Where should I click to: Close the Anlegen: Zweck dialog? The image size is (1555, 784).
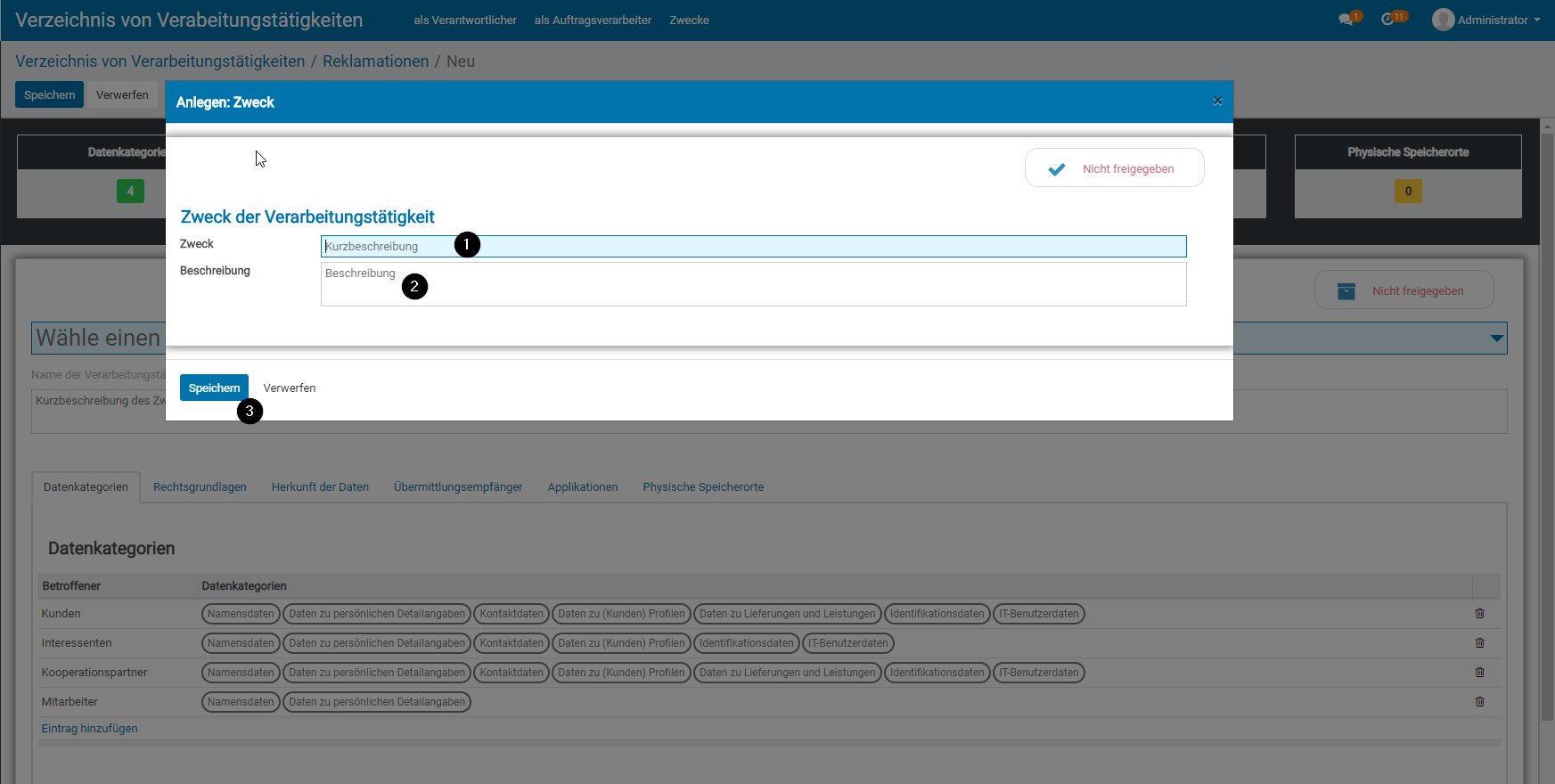(x=1217, y=102)
